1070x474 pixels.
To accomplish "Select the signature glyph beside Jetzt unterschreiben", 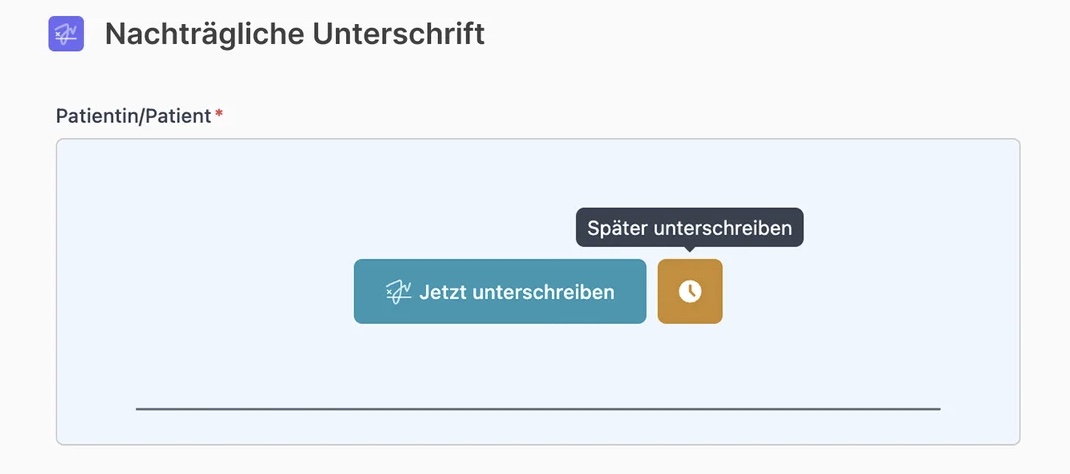I will [398, 292].
